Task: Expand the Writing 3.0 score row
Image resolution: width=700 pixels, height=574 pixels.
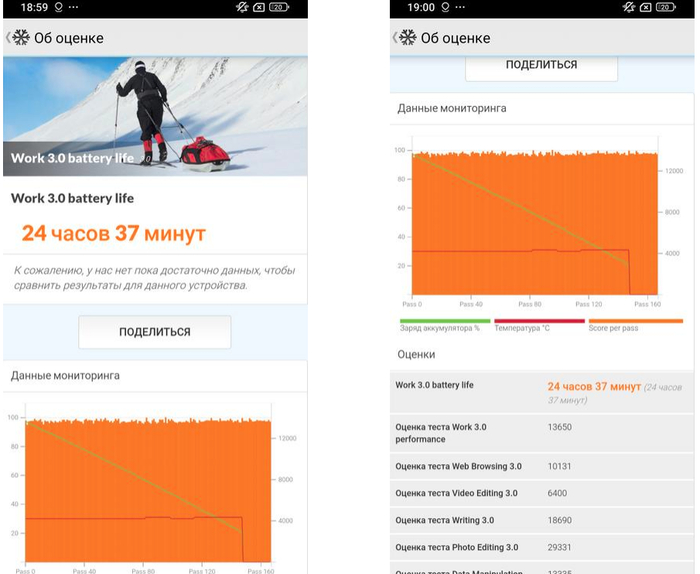Action: pyautogui.click(x=538, y=520)
